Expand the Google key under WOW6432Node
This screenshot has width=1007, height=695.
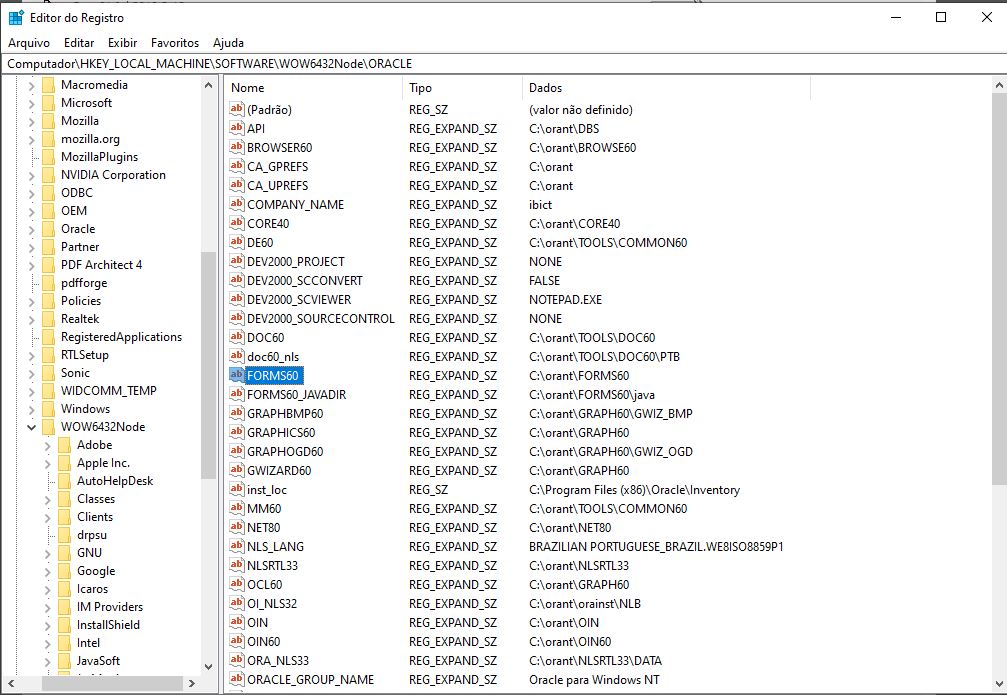pyautogui.click(x=48, y=571)
